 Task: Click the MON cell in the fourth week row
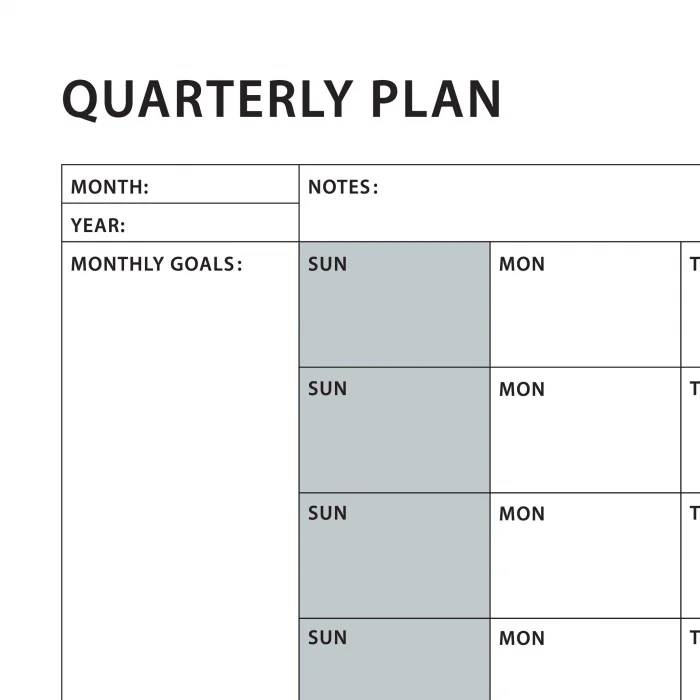[x=585, y=660]
